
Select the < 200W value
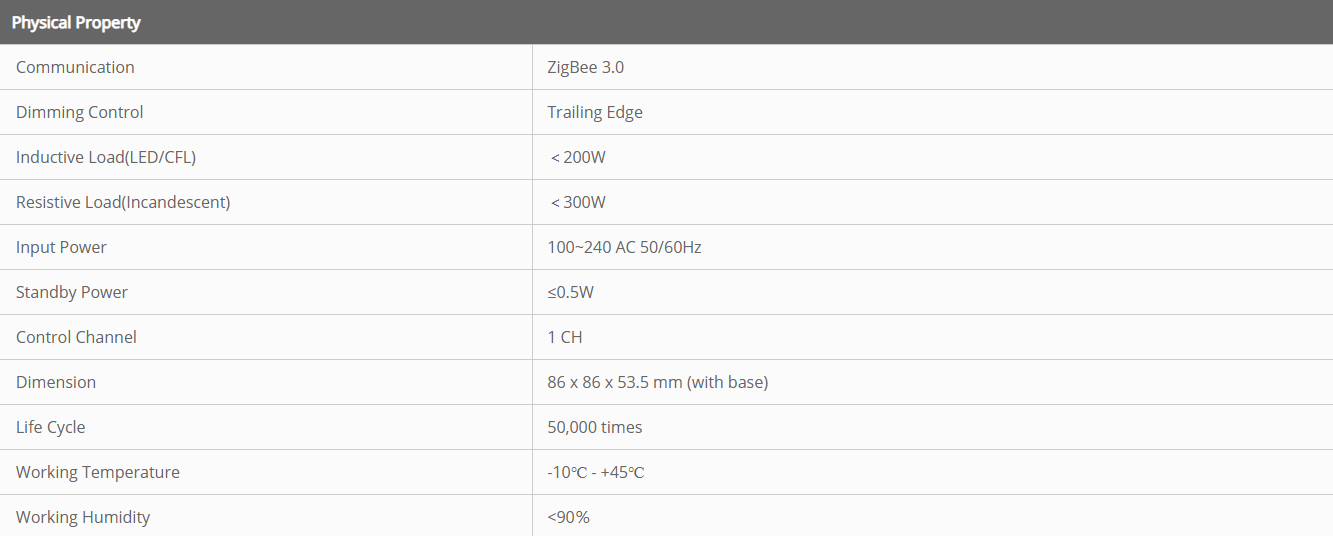578,157
